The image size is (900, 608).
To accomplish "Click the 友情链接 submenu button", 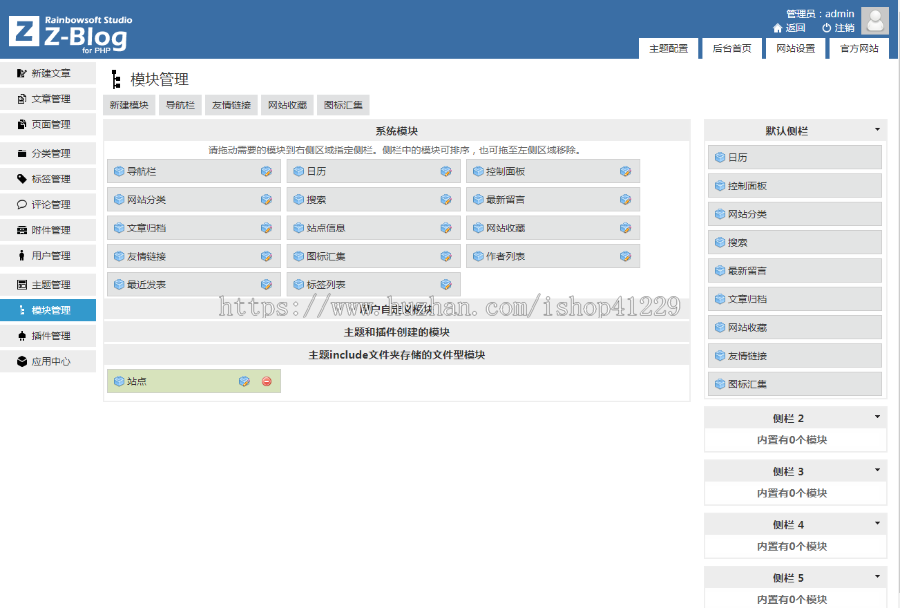I will [231, 105].
